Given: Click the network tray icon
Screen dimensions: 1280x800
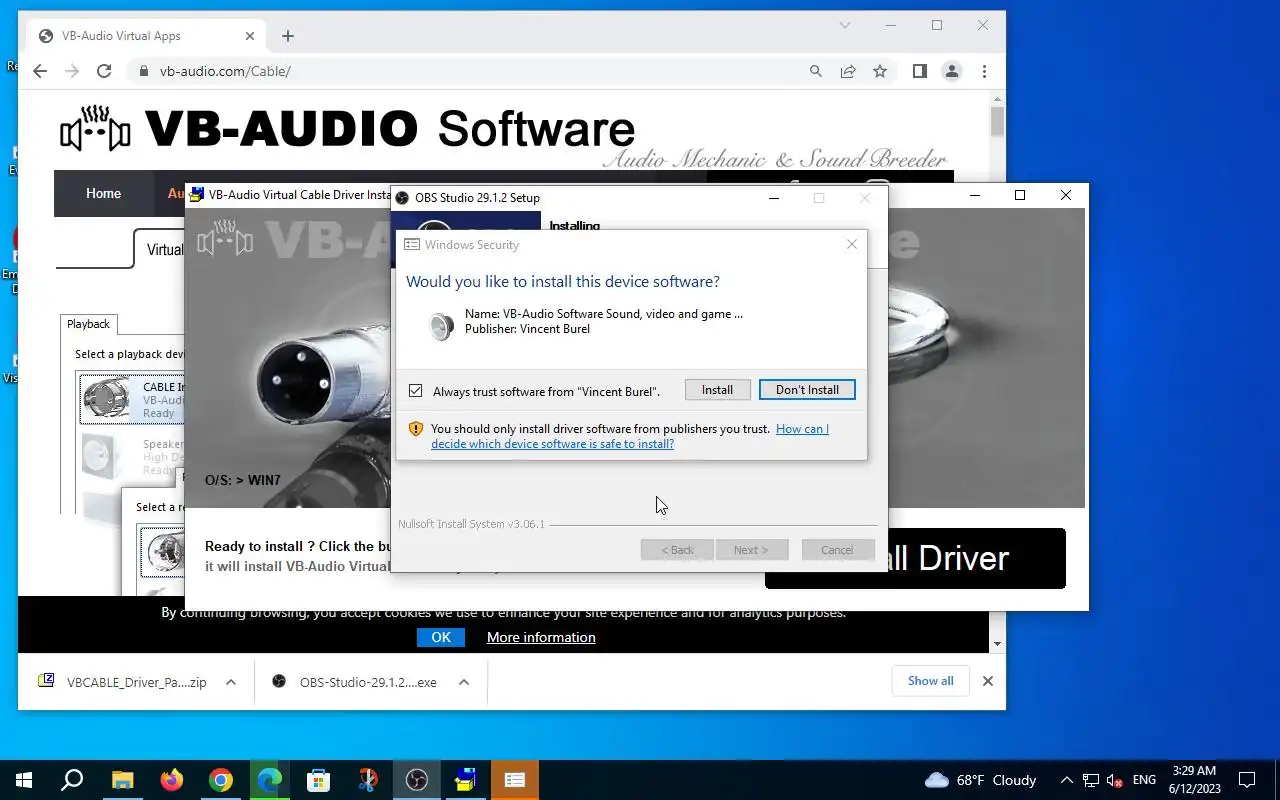Looking at the screenshot, I should [x=1091, y=780].
